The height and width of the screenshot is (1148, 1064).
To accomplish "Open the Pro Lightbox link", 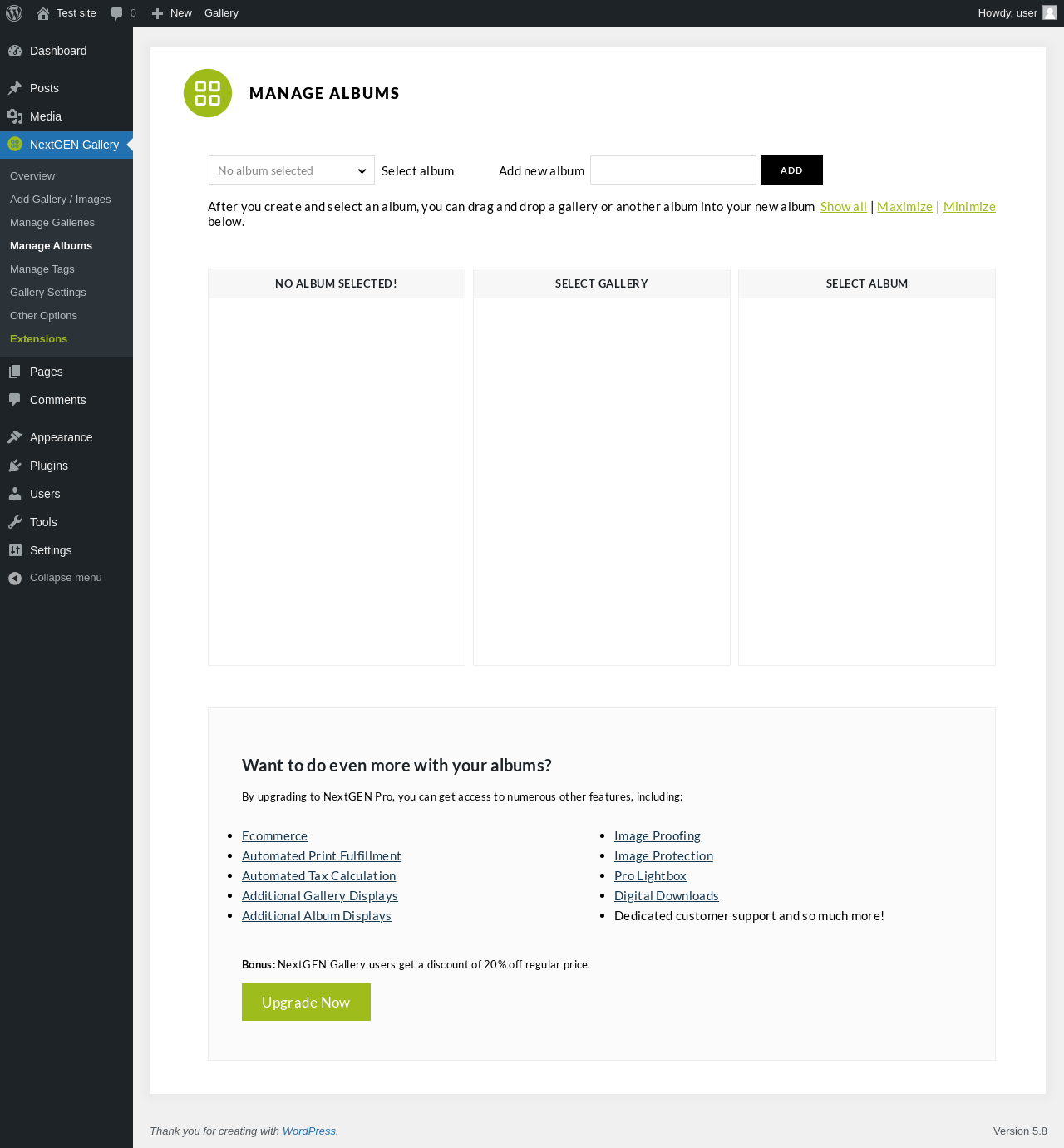I will tap(650, 876).
